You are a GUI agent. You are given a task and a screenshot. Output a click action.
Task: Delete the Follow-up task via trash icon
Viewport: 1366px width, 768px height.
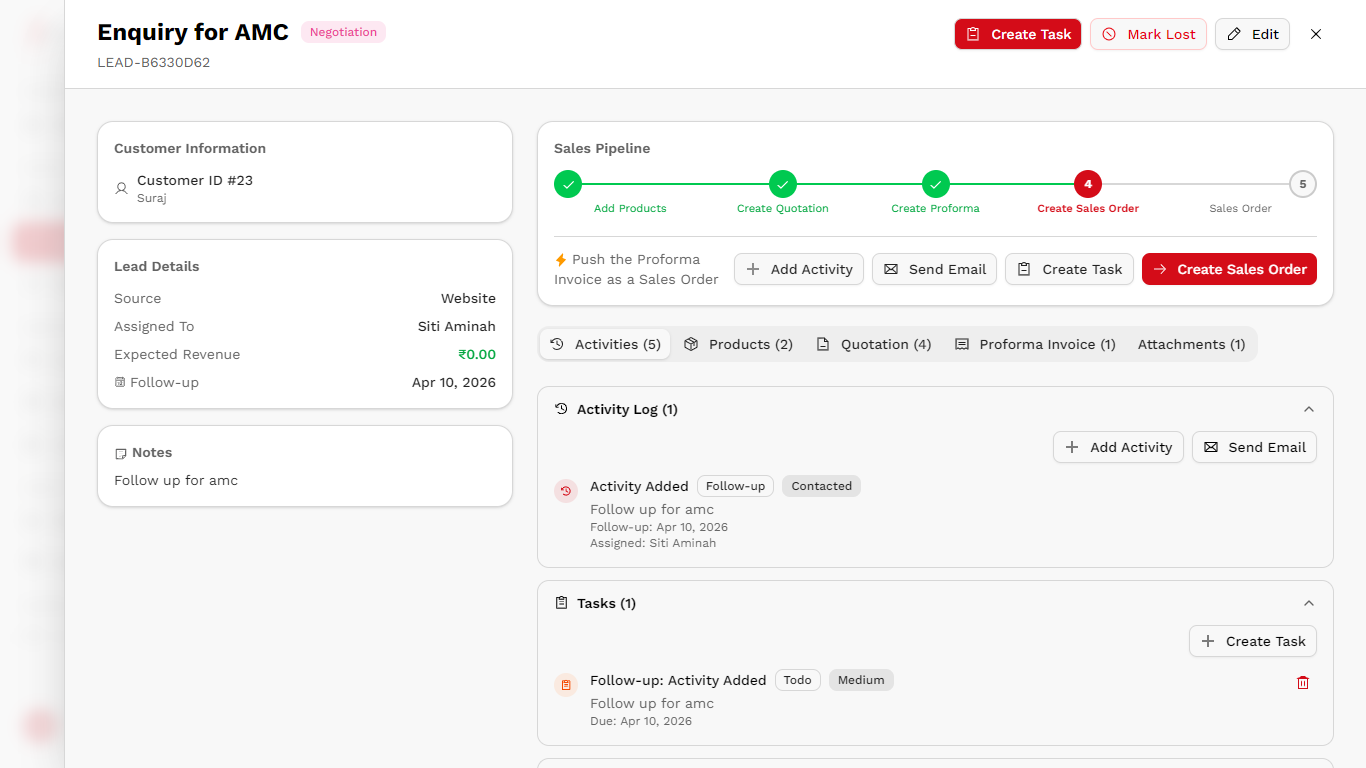[1302, 682]
